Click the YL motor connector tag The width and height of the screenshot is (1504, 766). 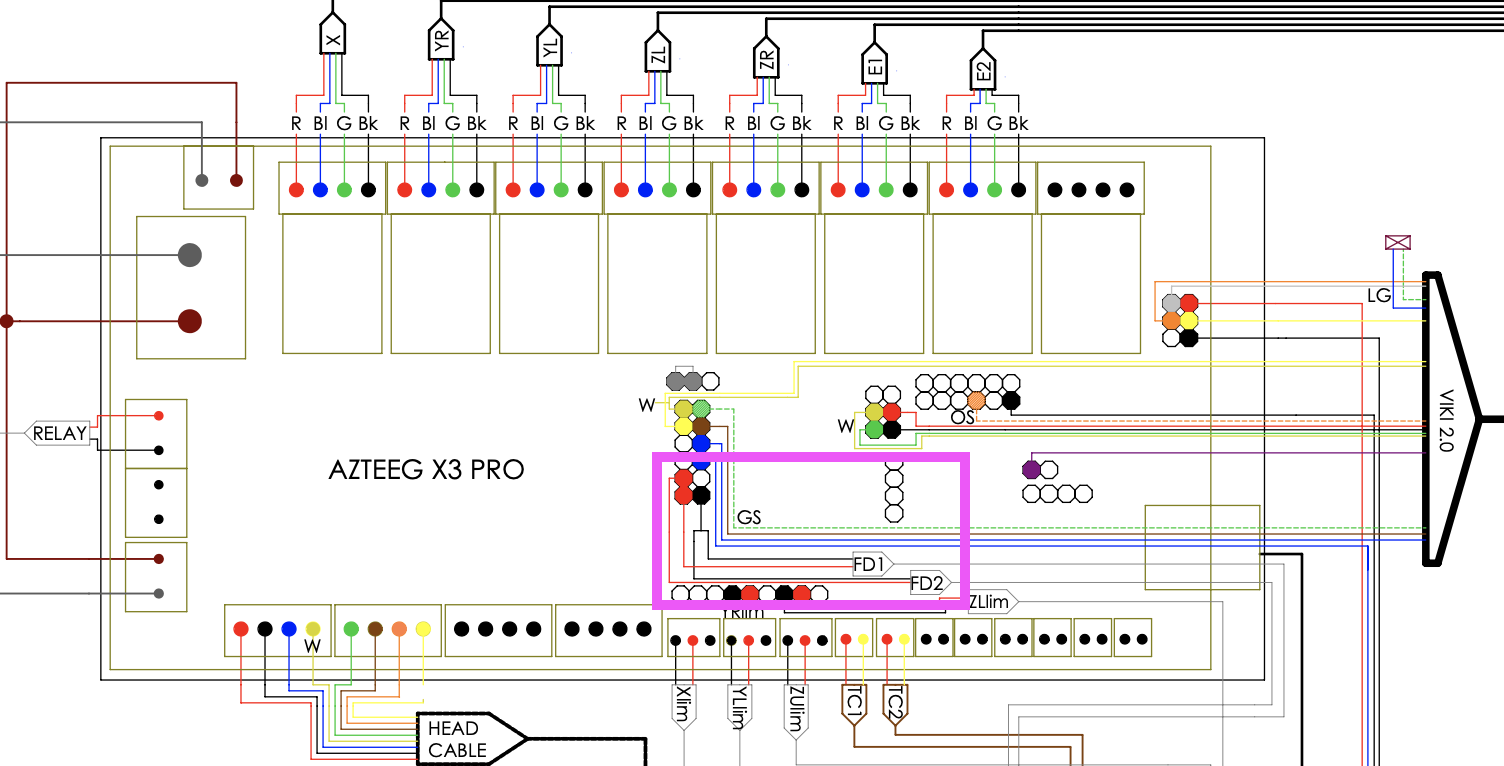point(549,45)
